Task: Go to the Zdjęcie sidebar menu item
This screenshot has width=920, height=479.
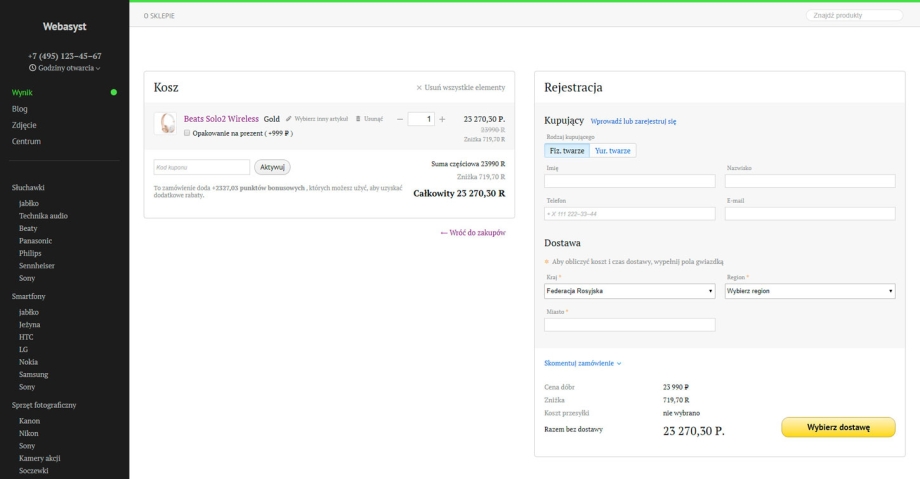Action: 25,124
